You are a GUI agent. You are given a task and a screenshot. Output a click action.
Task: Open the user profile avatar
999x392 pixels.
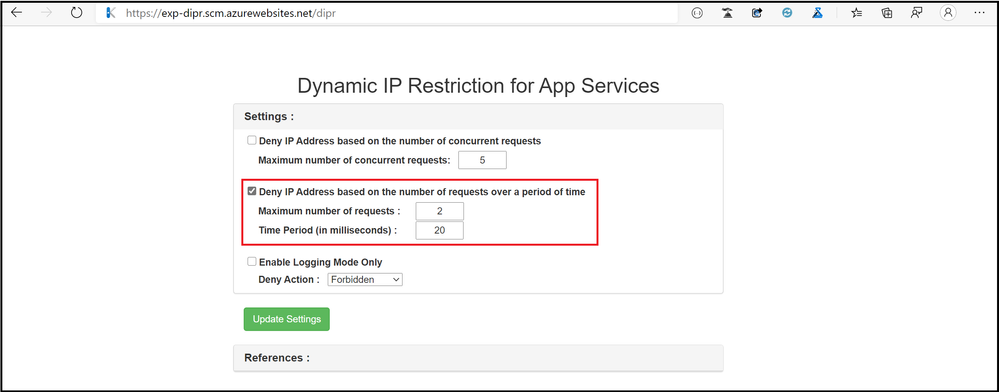(x=949, y=13)
